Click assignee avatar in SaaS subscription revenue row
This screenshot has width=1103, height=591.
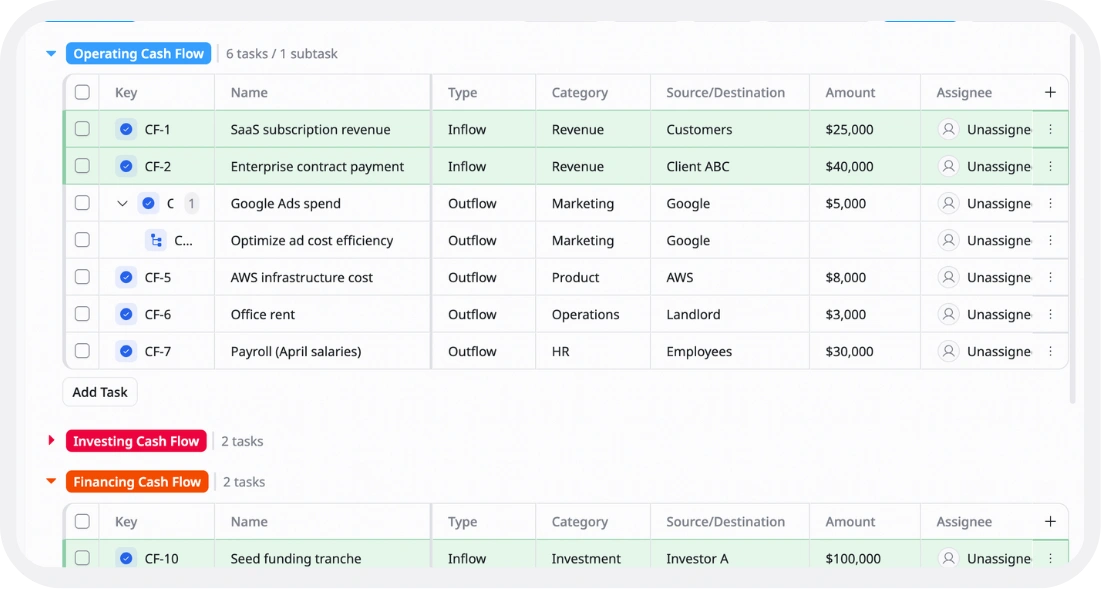point(948,129)
